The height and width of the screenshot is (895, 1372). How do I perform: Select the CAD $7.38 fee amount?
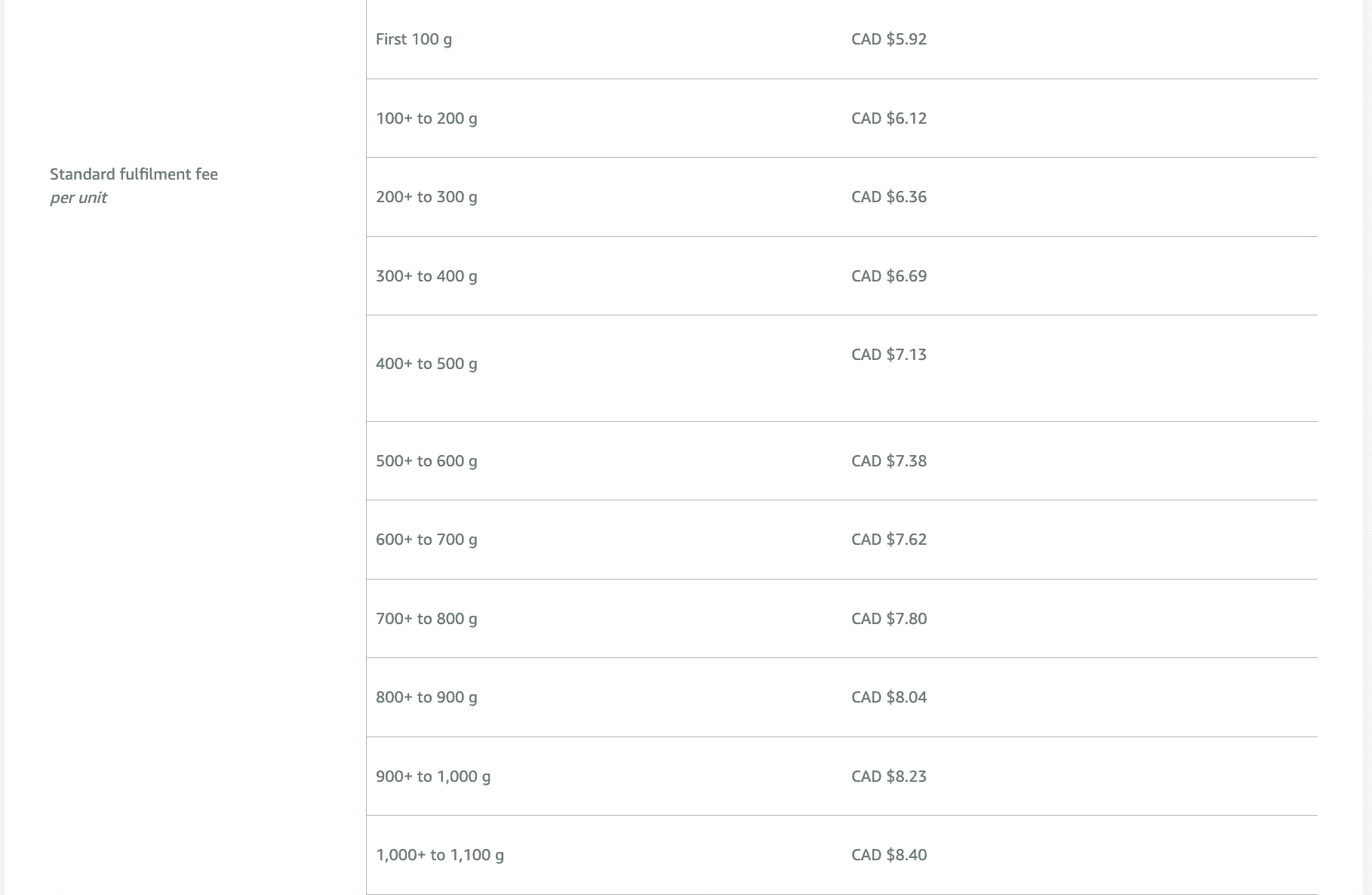pos(888,461)
